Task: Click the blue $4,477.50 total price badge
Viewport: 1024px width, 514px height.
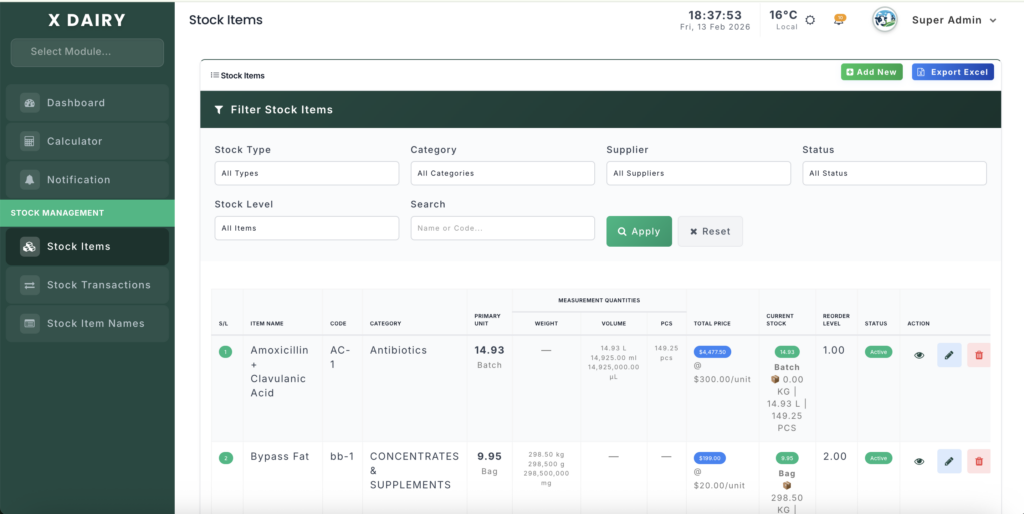Action: click(x=712, y=352)
